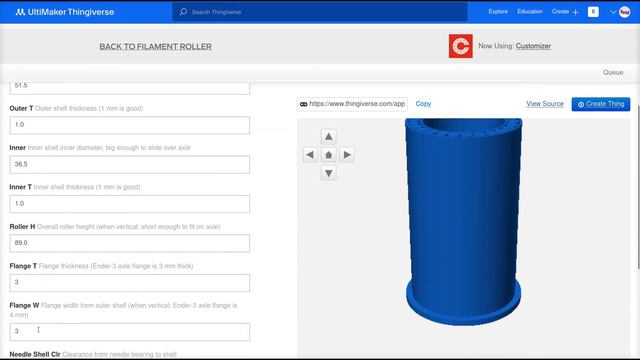This screenshot has width=640, height=360.
Task: Open the Education menu
Action: (530, 11)
